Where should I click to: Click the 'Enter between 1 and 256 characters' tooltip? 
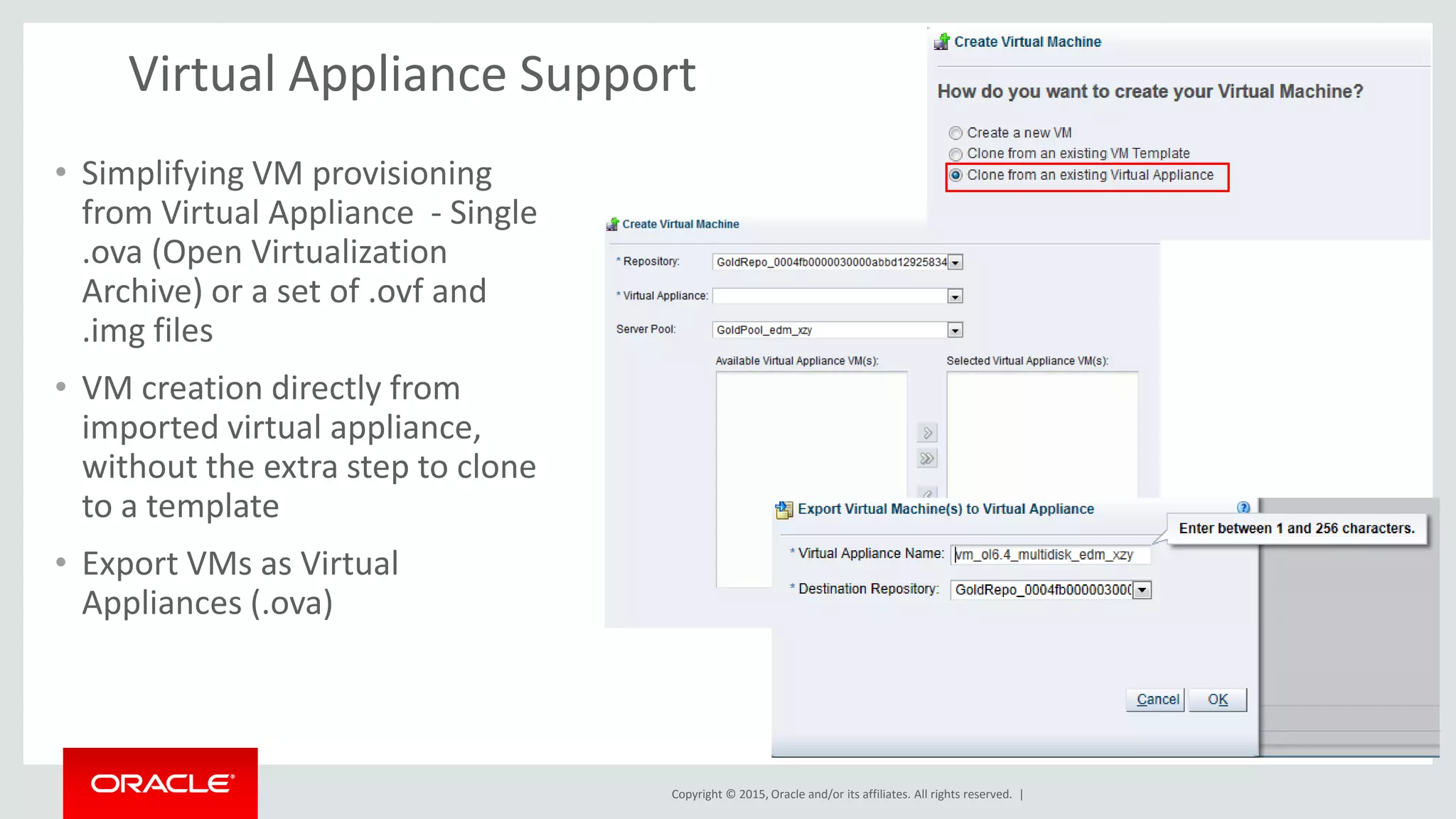pos(1297,529)
